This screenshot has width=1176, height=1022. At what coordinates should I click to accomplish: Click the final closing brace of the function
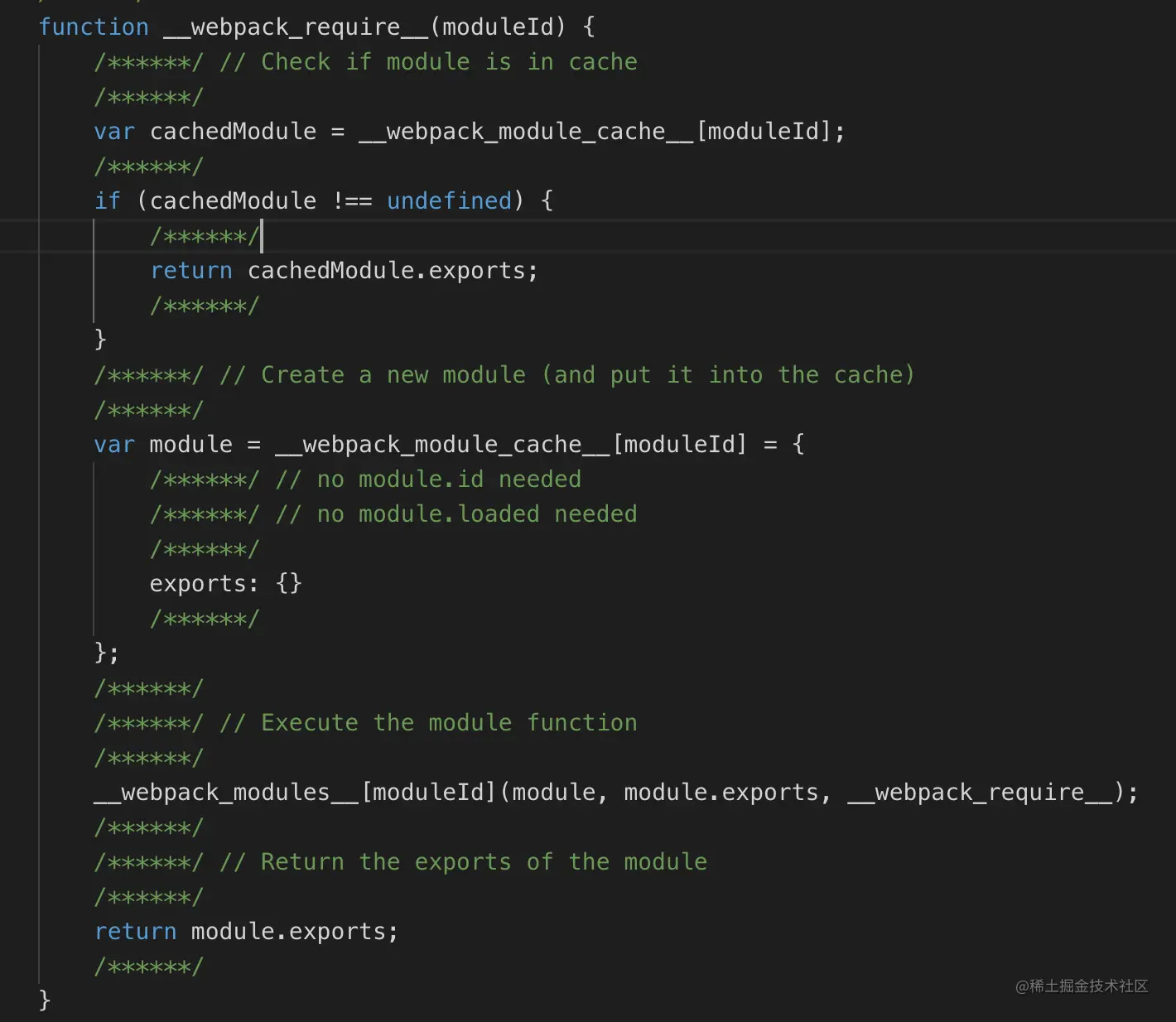[45, 1000]
